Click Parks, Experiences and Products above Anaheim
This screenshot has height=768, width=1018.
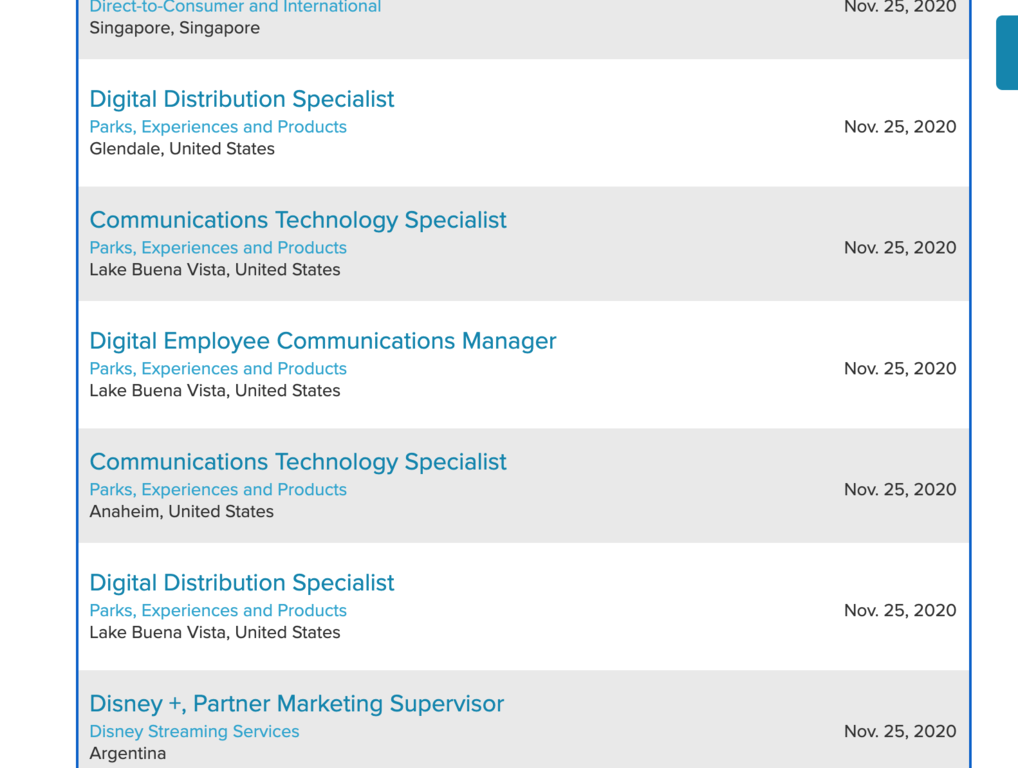click(x=218, y=490)
